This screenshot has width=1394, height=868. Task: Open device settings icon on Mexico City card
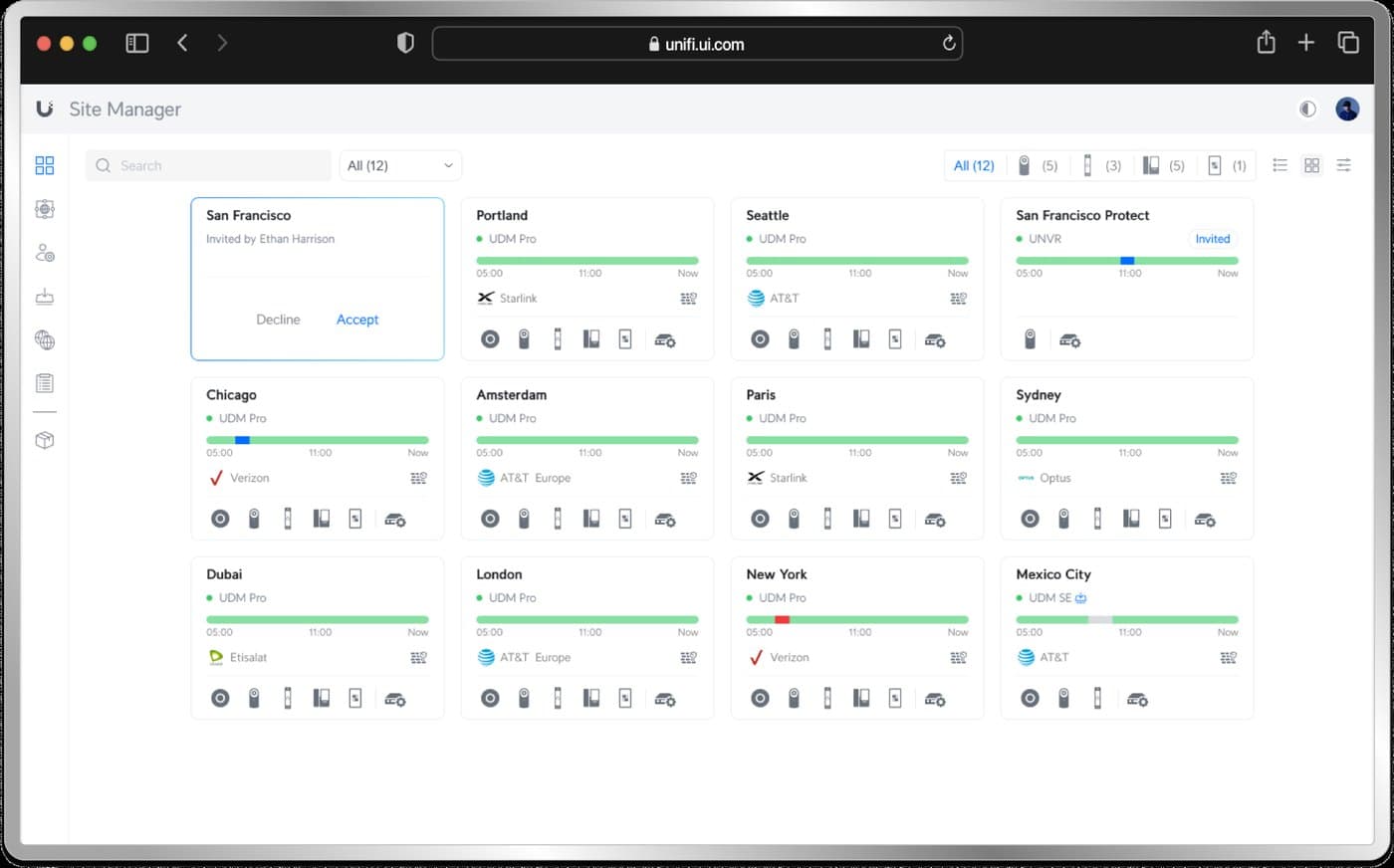tap(1137, 700)
